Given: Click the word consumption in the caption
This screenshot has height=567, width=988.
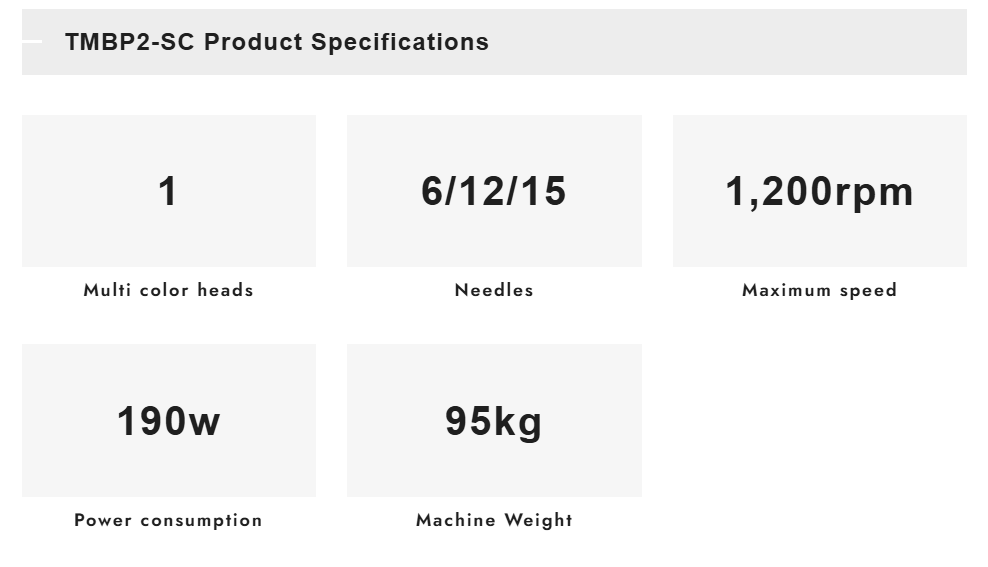Looking at the screenshot, I should coord(201,521).
